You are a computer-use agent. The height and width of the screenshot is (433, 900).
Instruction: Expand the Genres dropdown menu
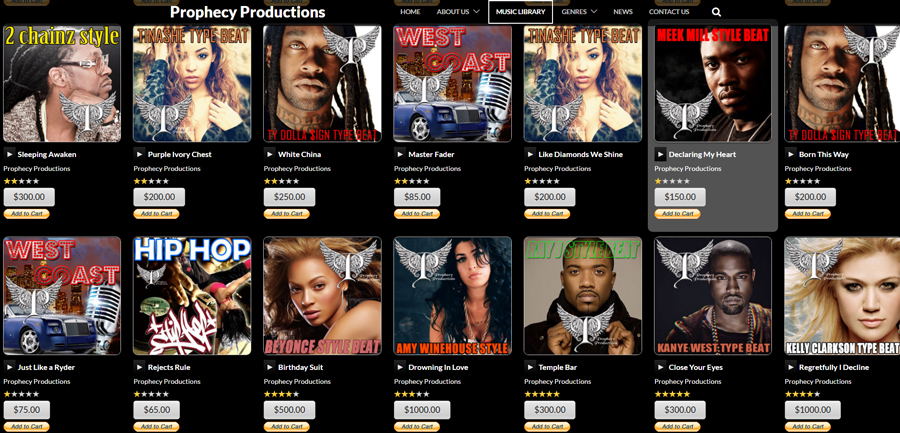(x=579, y=11)
